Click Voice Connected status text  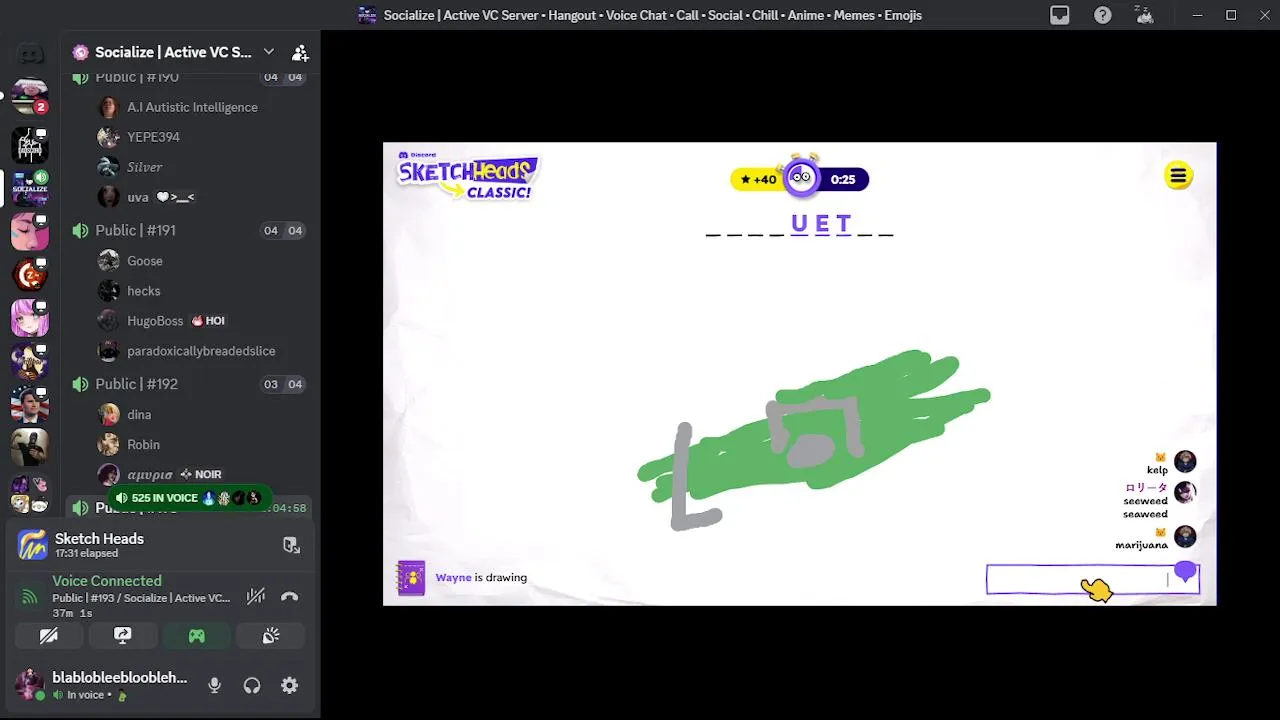pyautogui.click(x=107, y=581)
